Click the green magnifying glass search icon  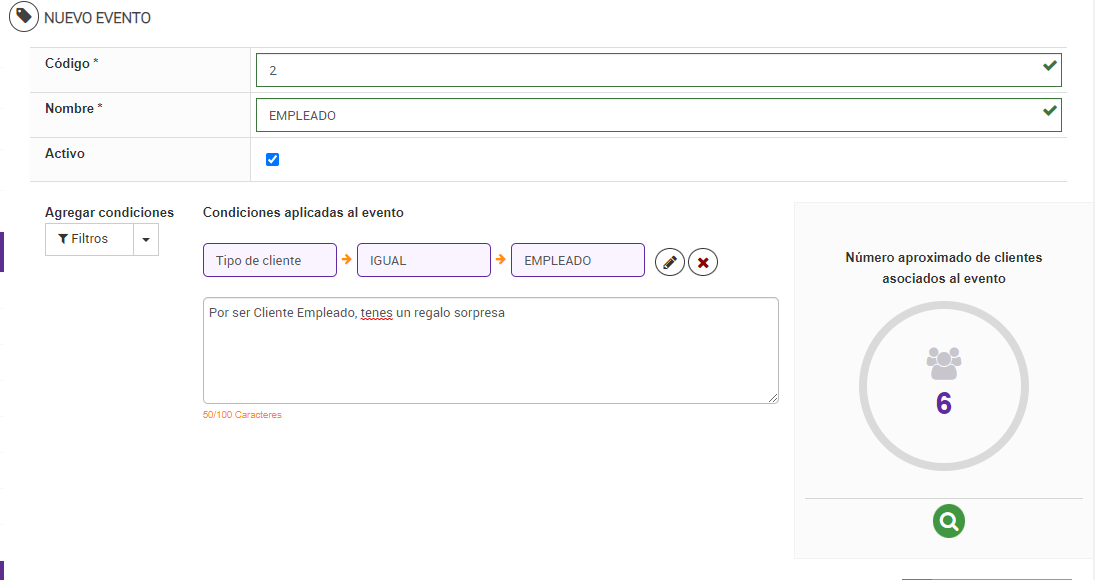(x=949, y=520)
